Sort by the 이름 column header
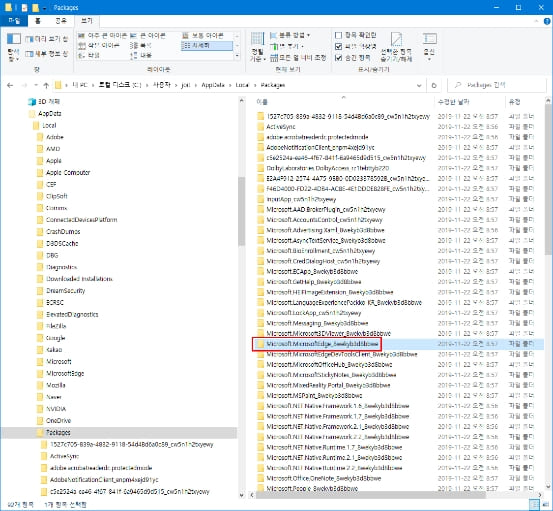Image resolution: width=553 pixels, height=511 pixels. (x=262, y=102)
